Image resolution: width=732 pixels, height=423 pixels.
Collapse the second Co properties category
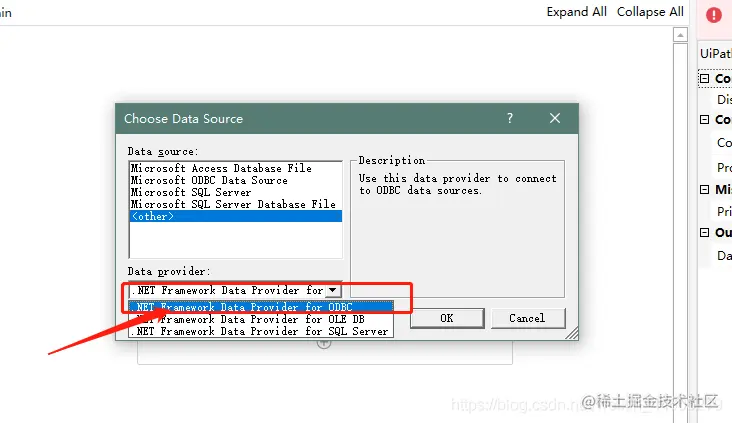pyautogui.click(x=704, y=120)
